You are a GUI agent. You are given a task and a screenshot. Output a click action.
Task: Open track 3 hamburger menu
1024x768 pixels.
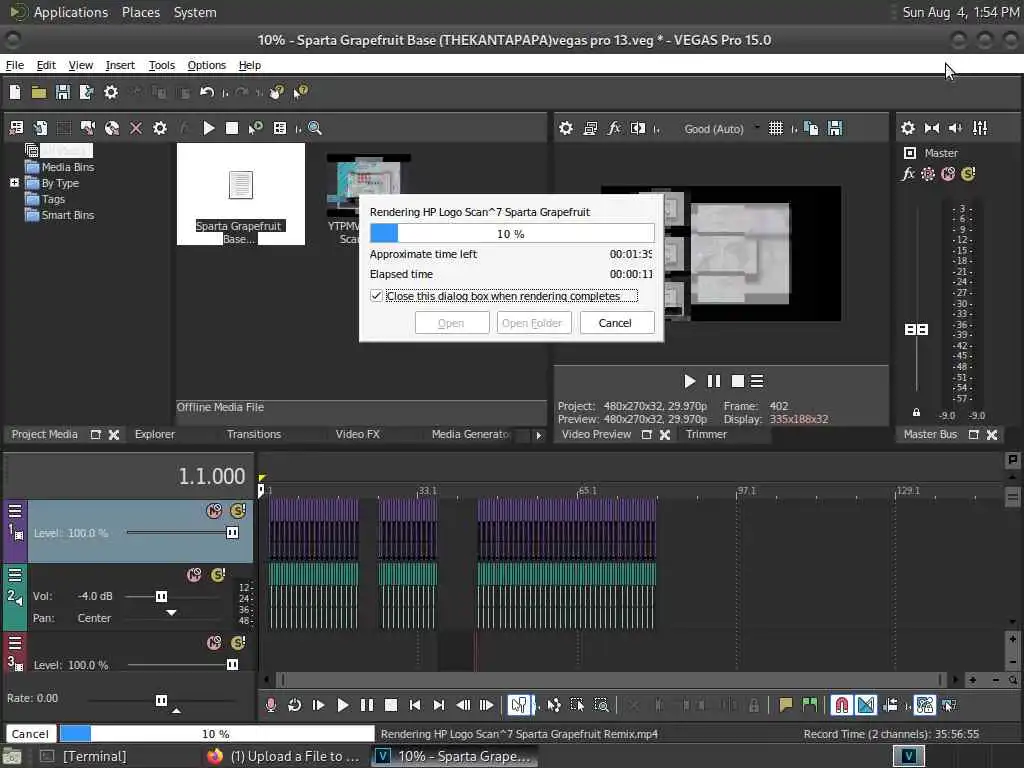pos(14,643)
